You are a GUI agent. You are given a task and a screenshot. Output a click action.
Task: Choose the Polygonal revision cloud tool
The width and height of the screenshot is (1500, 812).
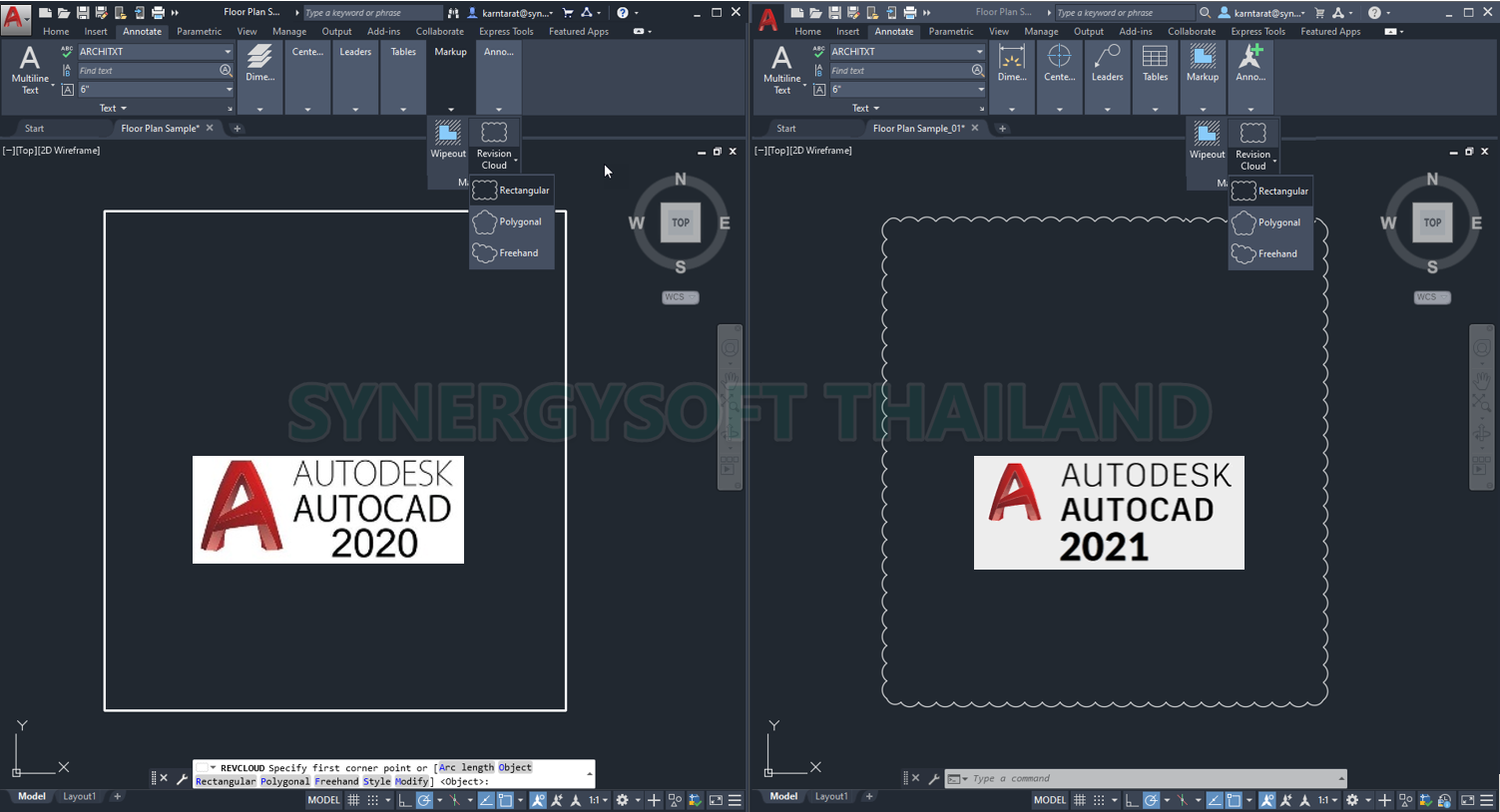(x=511, y=221)
